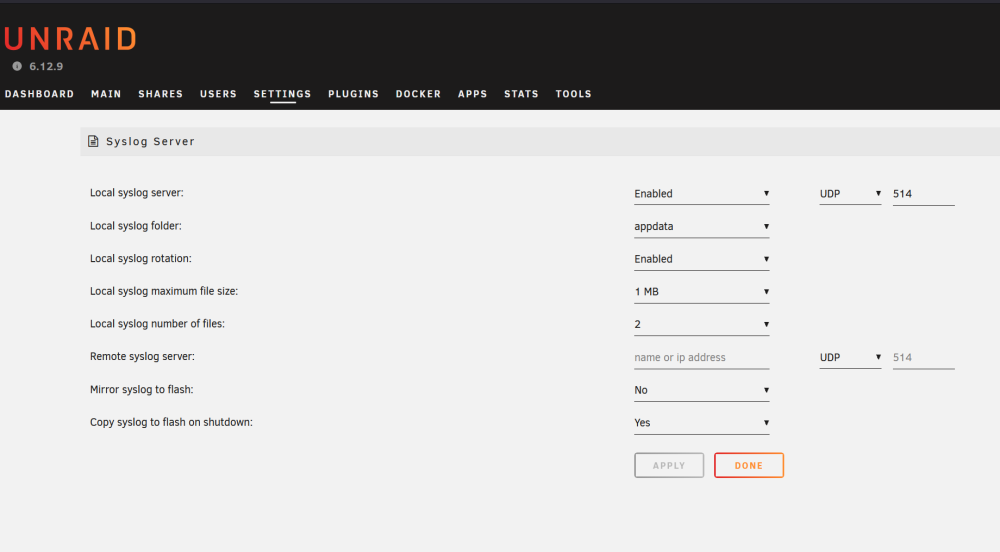The width and height of the screenshot is (1000, 552).
Task: Click the Apply button
Action: pos(669,465)
